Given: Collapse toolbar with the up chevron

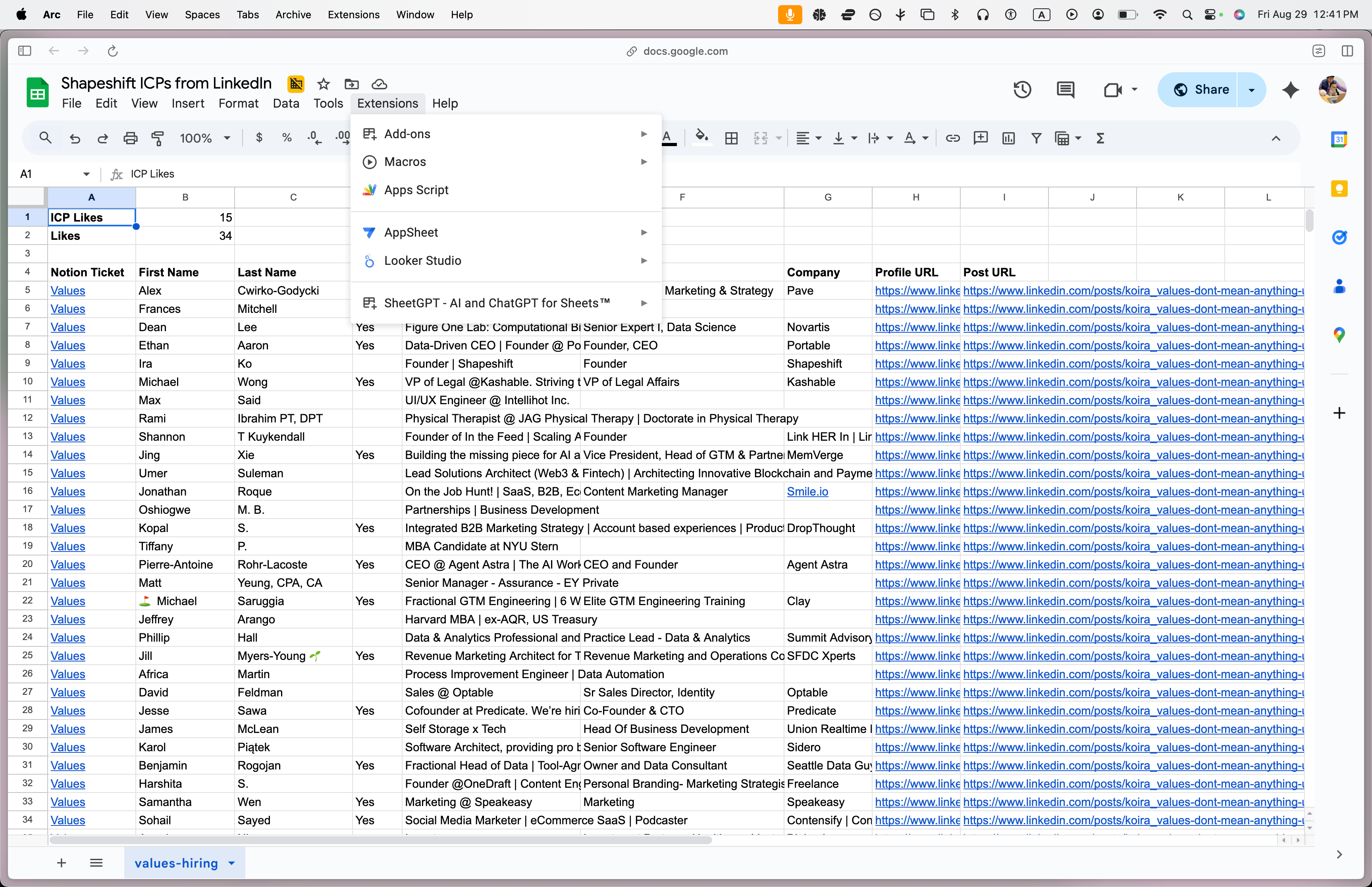Looking at the screenshot, I should coord(1276,138).
